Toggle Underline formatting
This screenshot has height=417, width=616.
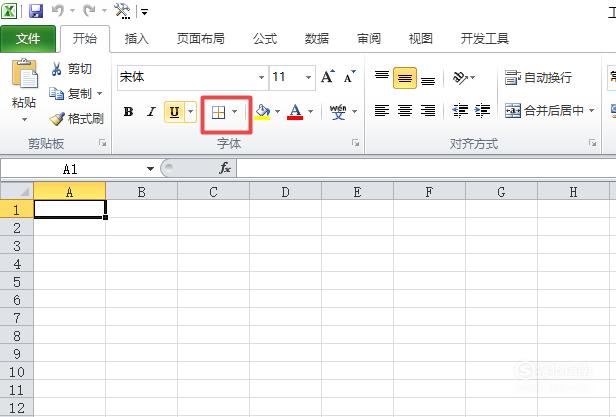tap(174, 112)
